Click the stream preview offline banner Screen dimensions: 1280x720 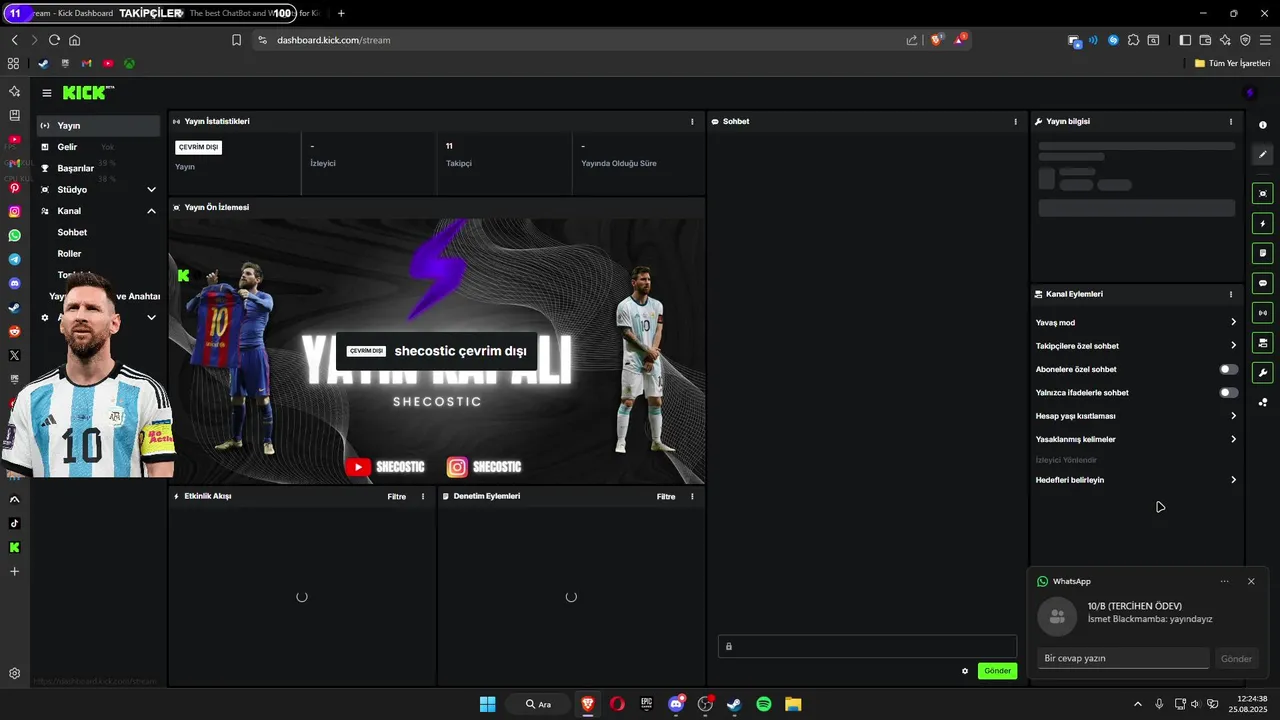436,351
